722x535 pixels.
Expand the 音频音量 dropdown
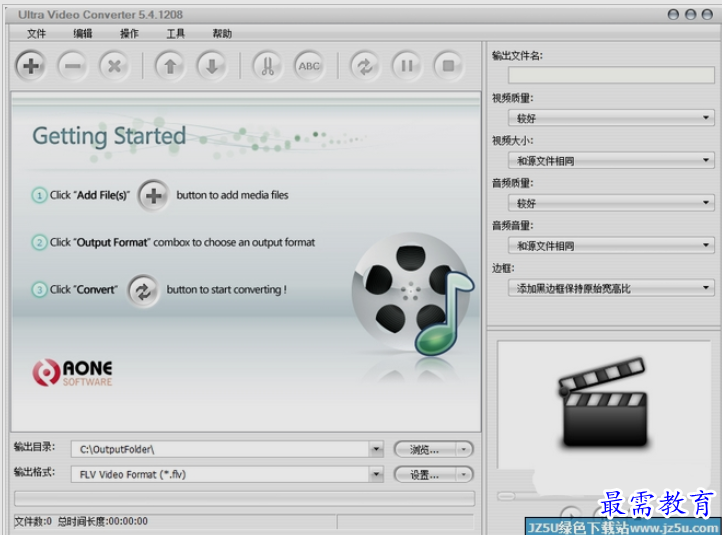point(611,245)
